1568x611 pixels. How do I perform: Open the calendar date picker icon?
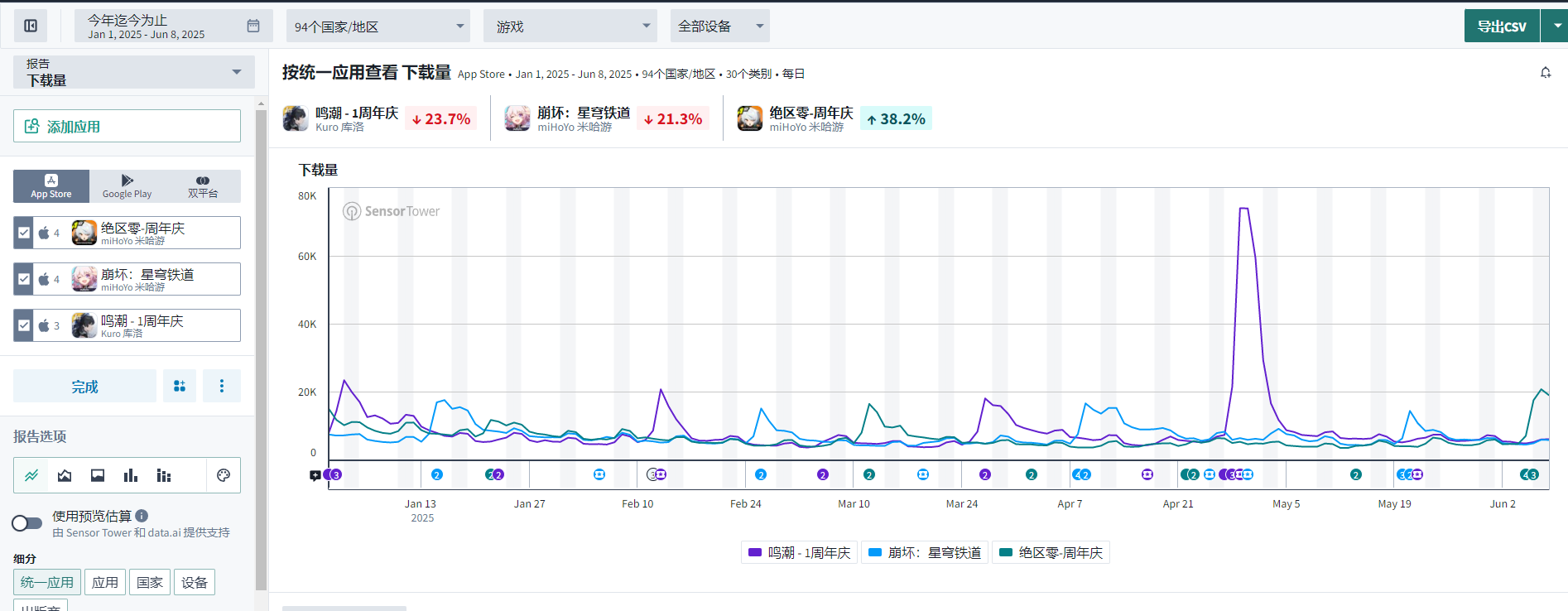pyautogui.click(x=253, y=26)
